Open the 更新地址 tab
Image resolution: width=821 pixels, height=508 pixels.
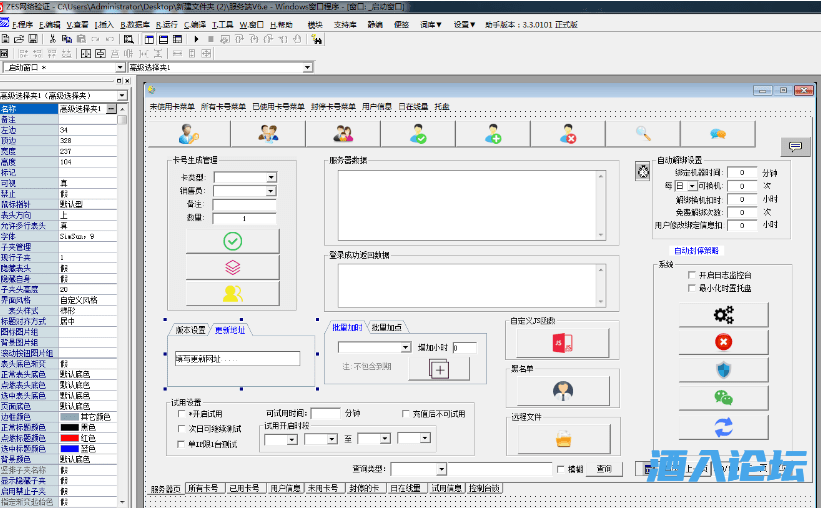pos(229,330)
